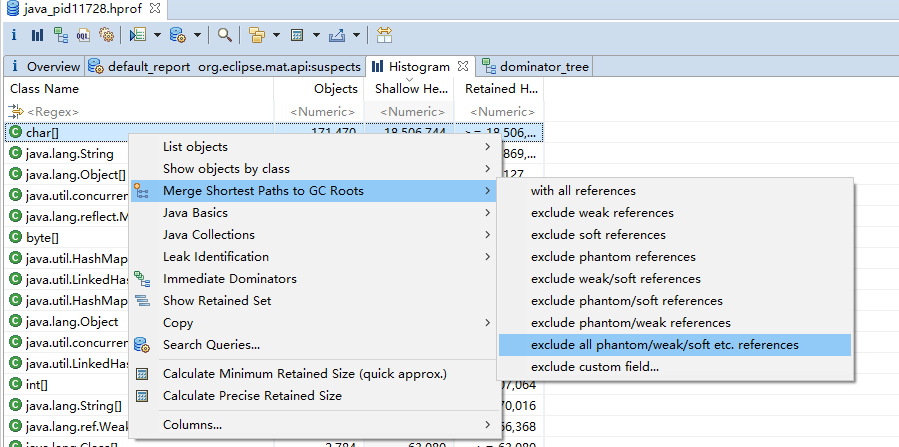Select 'exclude weak/soft references' option
The image size is (899, 447).
pos(675,279)
